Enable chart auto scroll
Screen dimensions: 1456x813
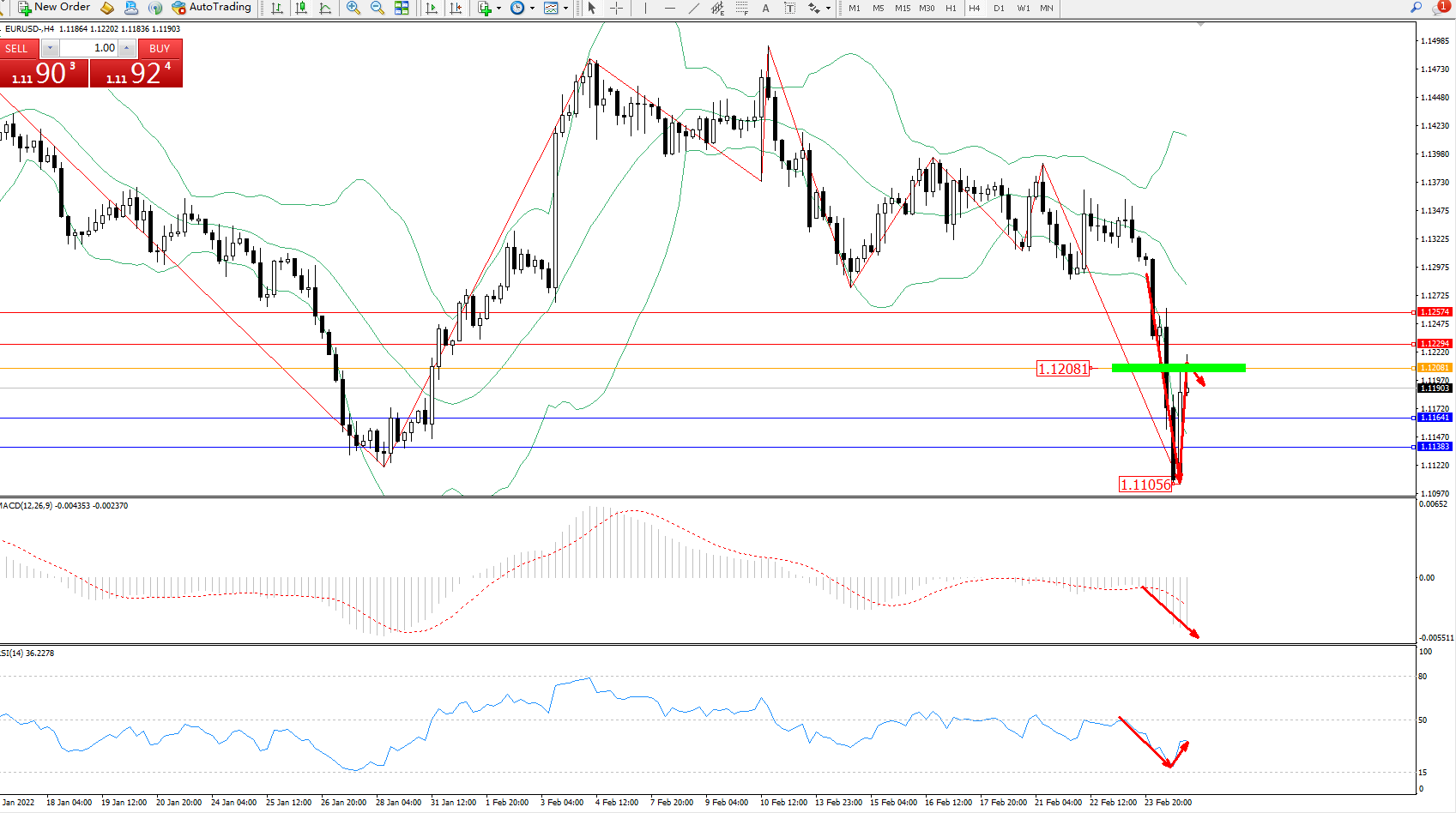click(432, 9)
